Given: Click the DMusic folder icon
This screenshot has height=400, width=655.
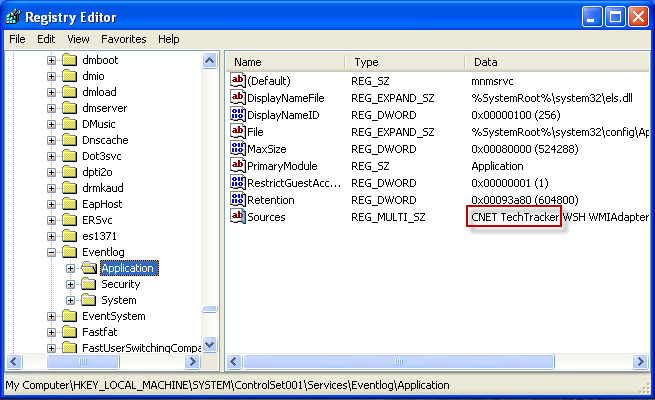Looking at the screenshot, I should (x=69, y=124).
